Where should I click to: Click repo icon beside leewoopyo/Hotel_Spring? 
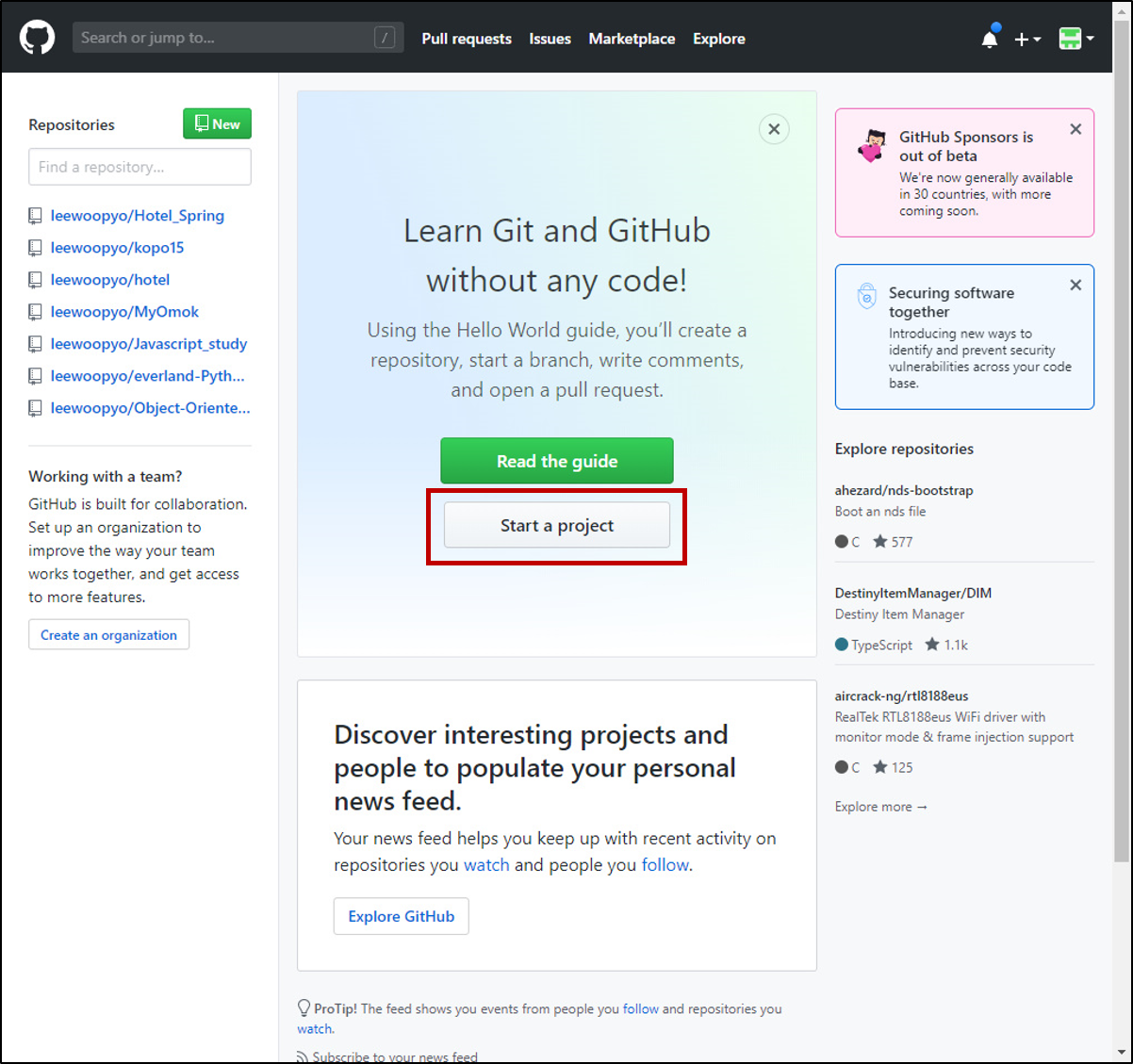[35, 216]
